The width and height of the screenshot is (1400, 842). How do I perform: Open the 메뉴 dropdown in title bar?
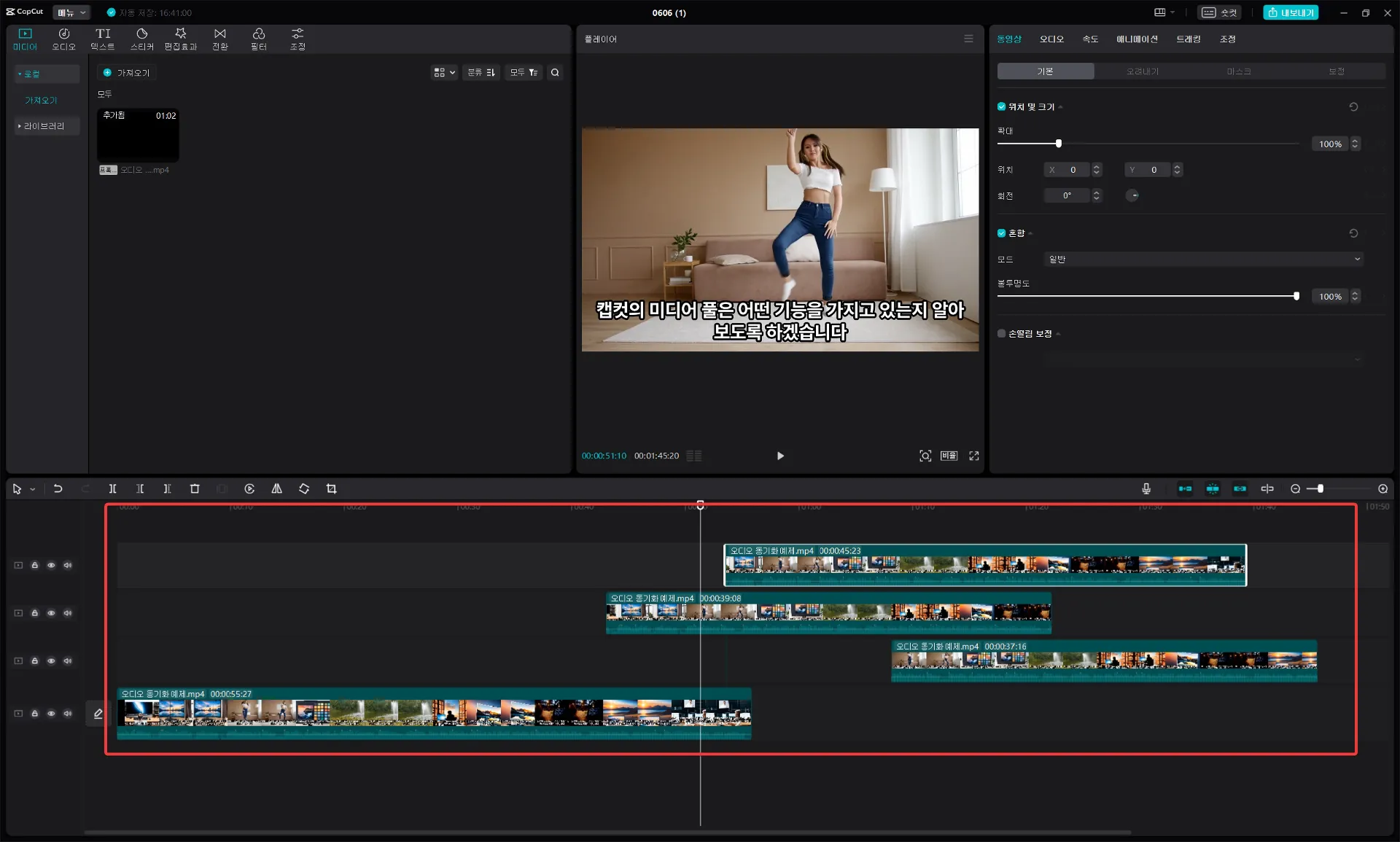pos(71,12)
